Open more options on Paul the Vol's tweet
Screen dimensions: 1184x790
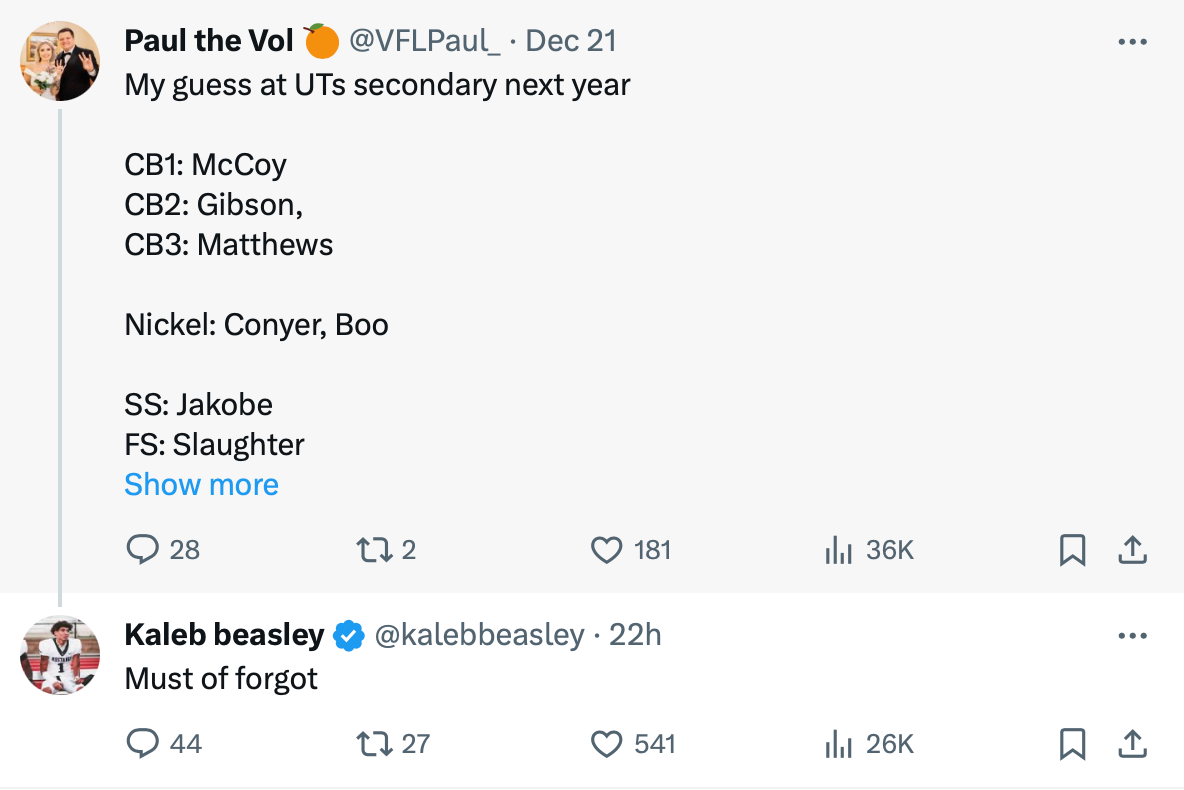1132,42
